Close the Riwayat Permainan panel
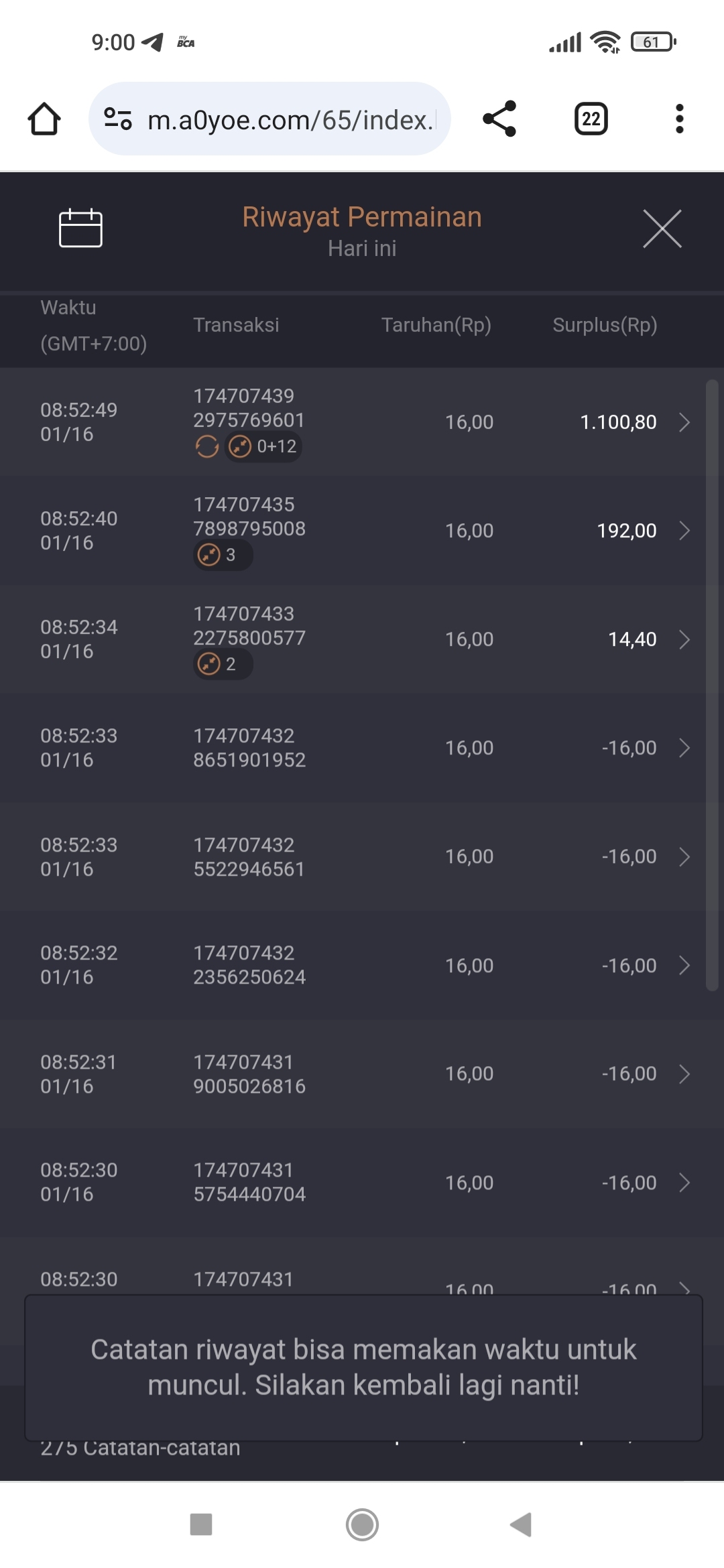This screenshot has width=724, height=1568. pyautogui.click(x=662, y=228)
